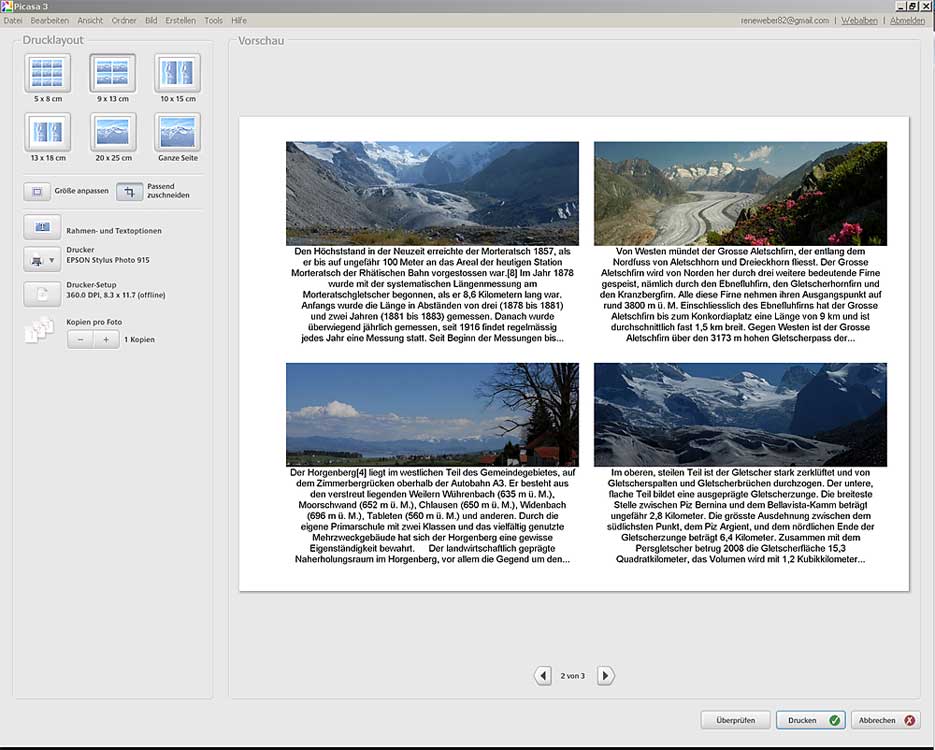The height and width of the screenshot is (750, 935).
Task: Open the Drucker selection dropdown
Action: point(42,261)
